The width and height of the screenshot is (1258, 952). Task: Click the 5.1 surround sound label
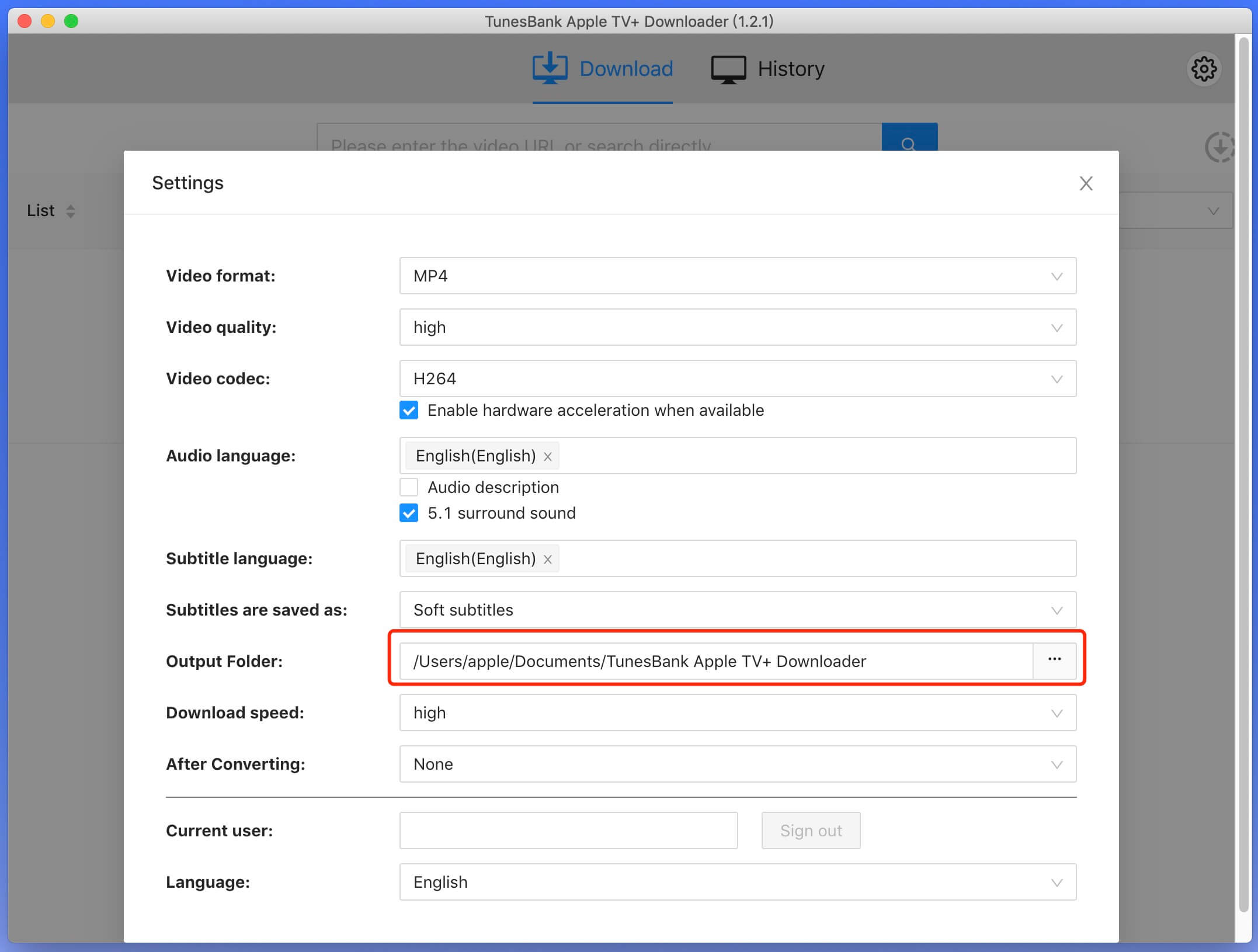coord(501,513)
